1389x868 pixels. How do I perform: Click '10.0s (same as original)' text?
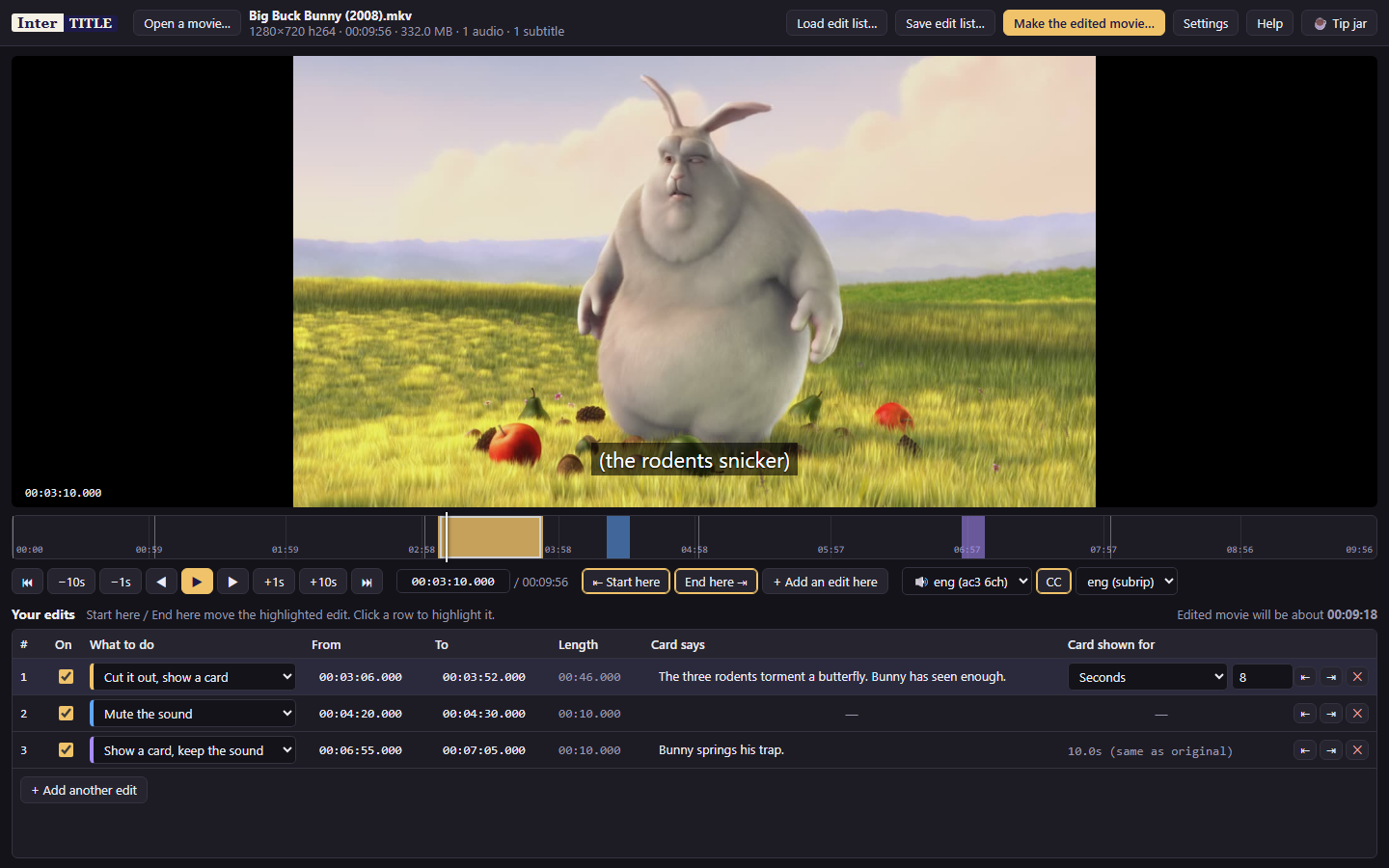[x=1150, y=751]
